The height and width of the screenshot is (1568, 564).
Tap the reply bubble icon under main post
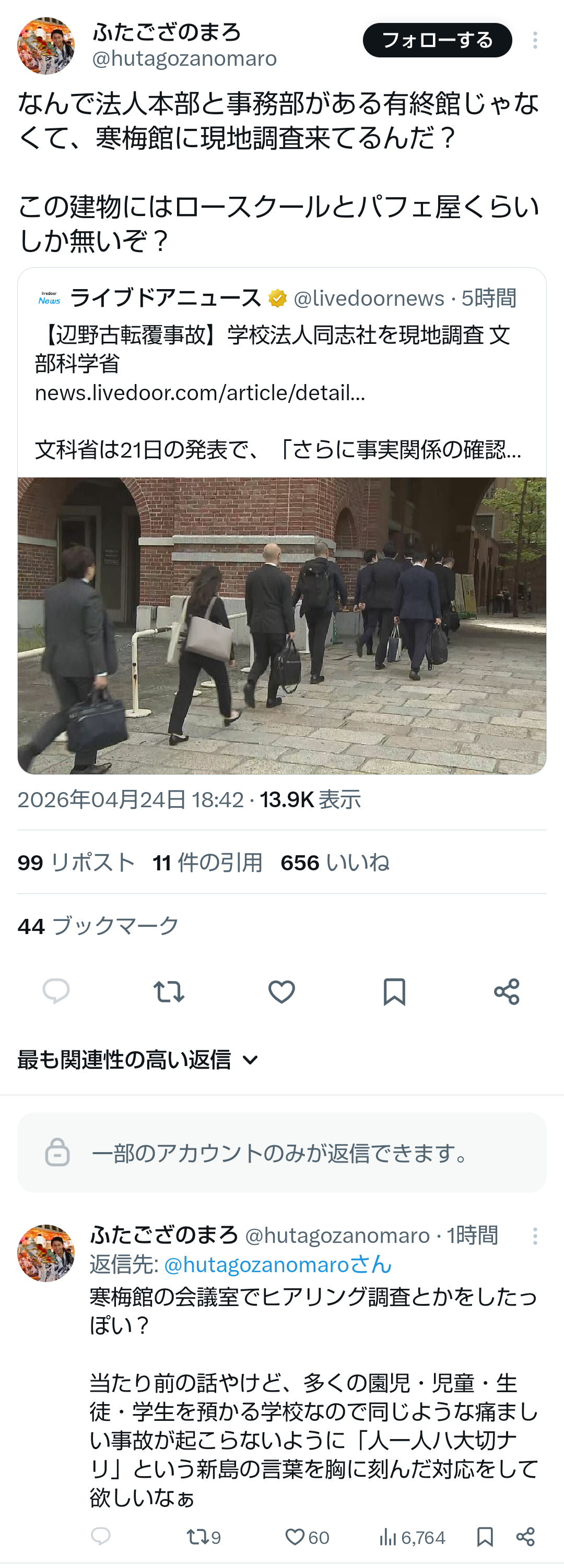pyautogui.click(x=56, y=991)
